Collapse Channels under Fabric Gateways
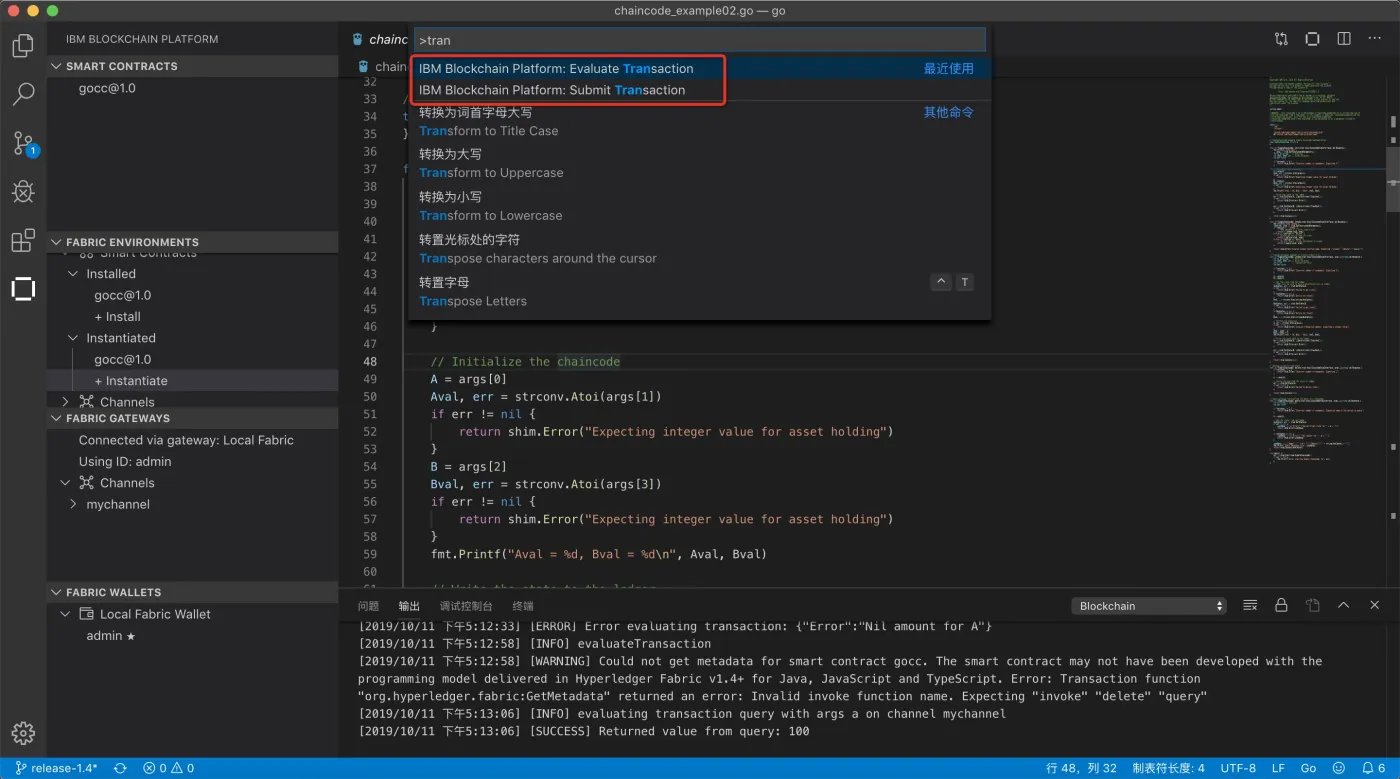The height and width of the screenshot is (779, 1400). [x=66, y=483]
